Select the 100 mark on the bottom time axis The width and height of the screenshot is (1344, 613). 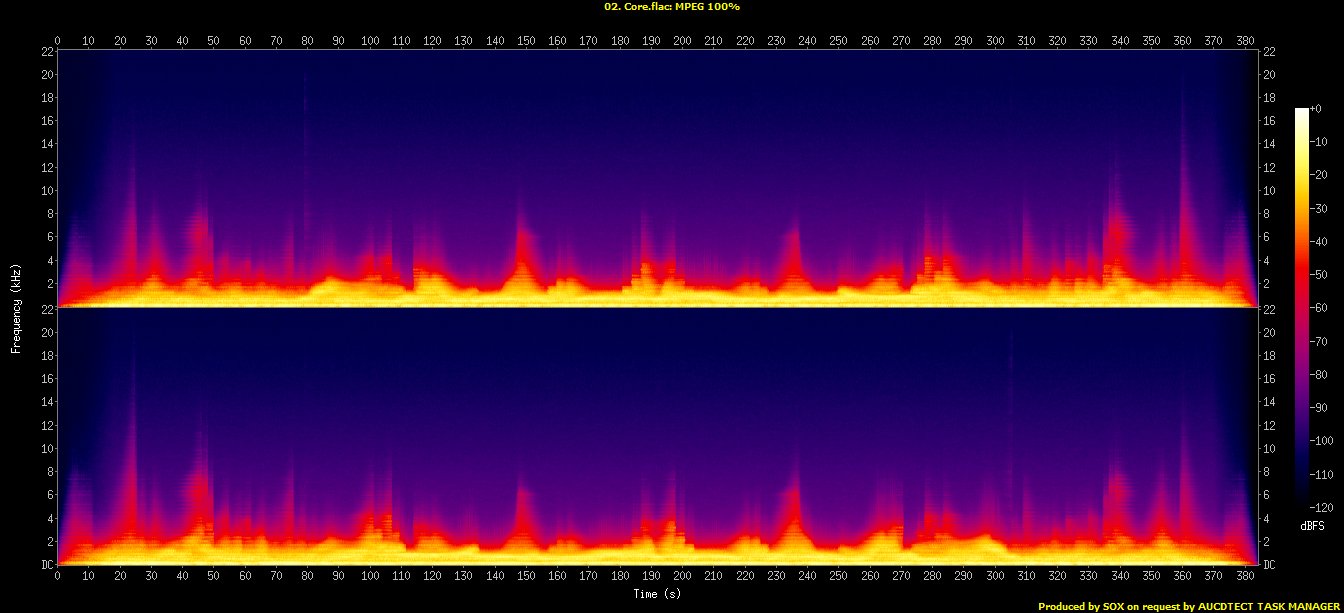[370, 577]
